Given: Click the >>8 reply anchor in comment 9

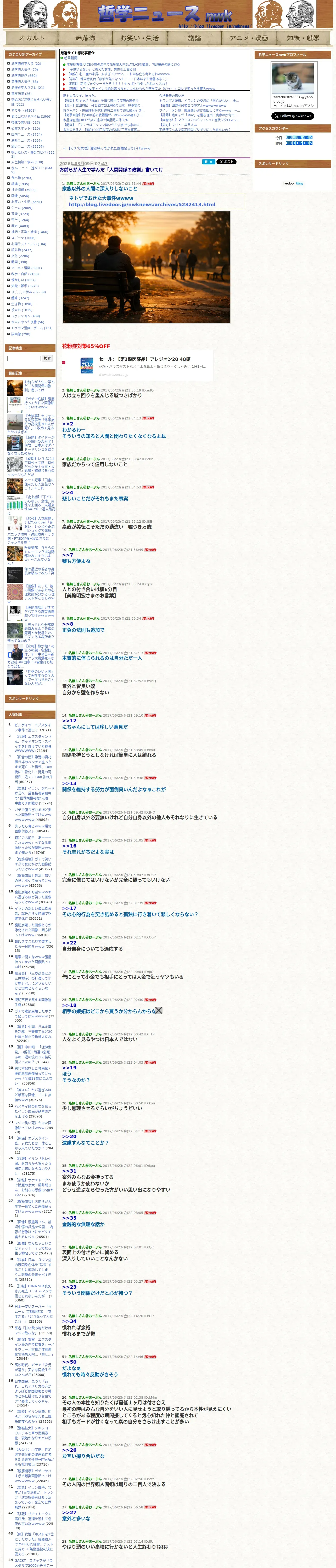Looking at the screenshot, I should 68,624.
